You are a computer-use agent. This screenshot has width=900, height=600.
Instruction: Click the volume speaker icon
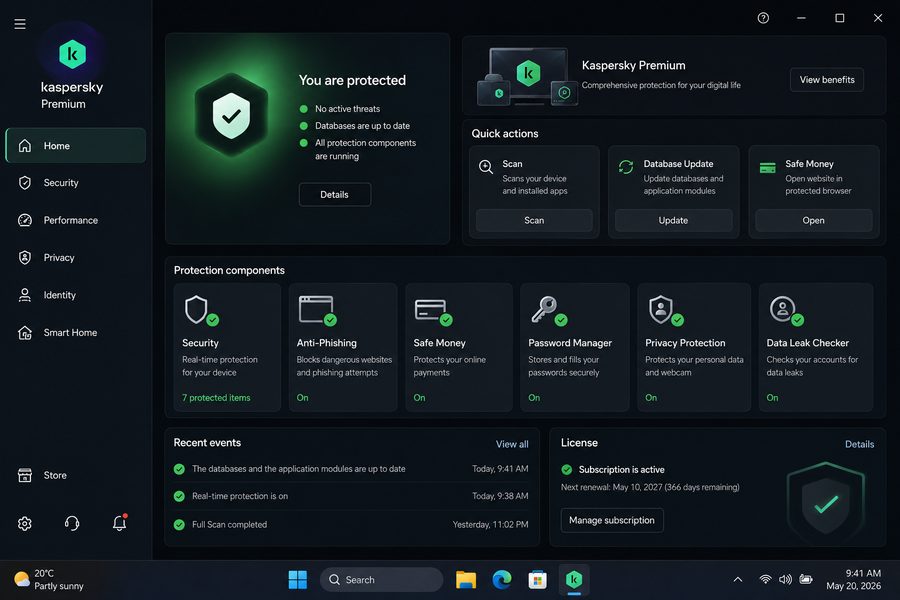click(x=785, y=579)
